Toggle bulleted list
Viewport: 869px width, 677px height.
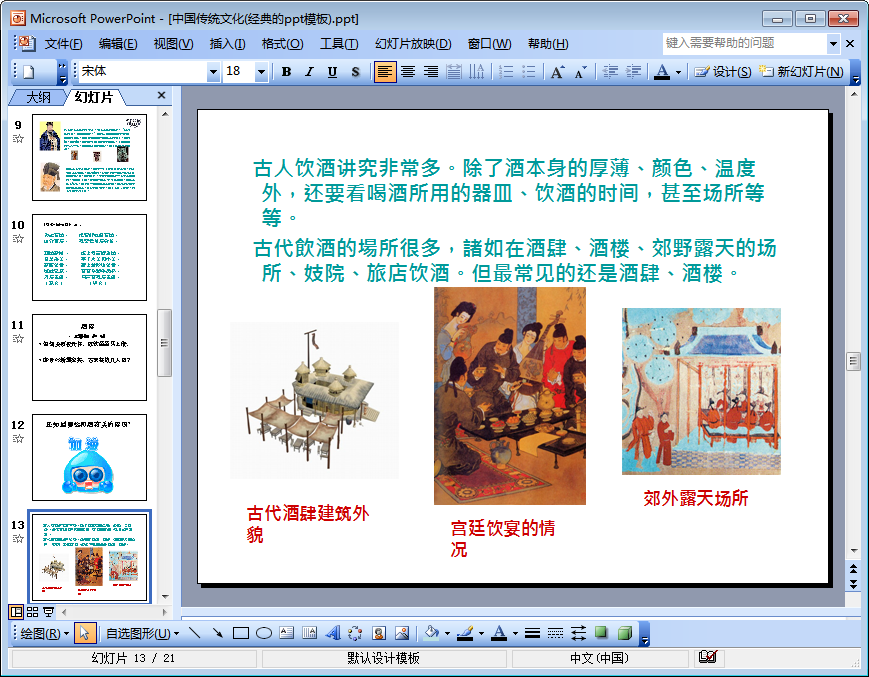coord(529,71)
